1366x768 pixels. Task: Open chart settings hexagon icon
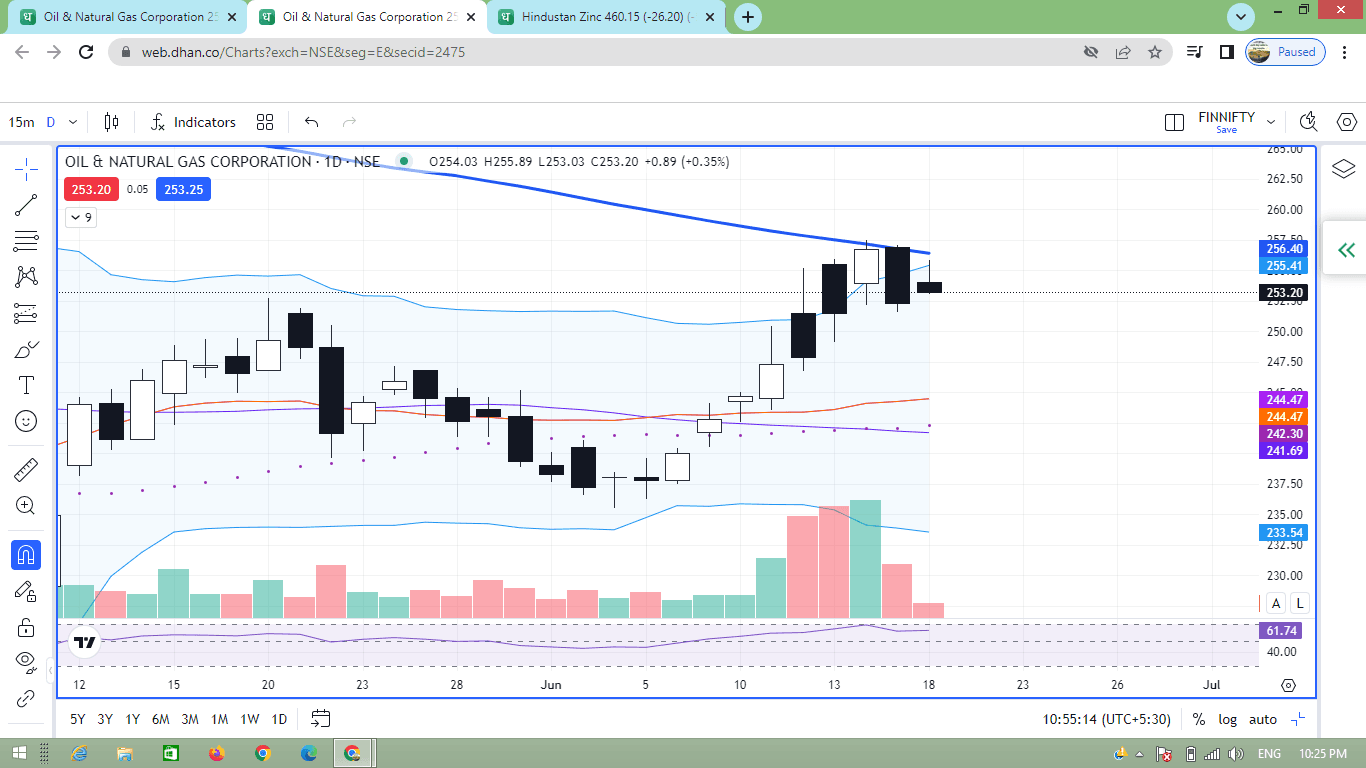click(x=1347, y=122)
